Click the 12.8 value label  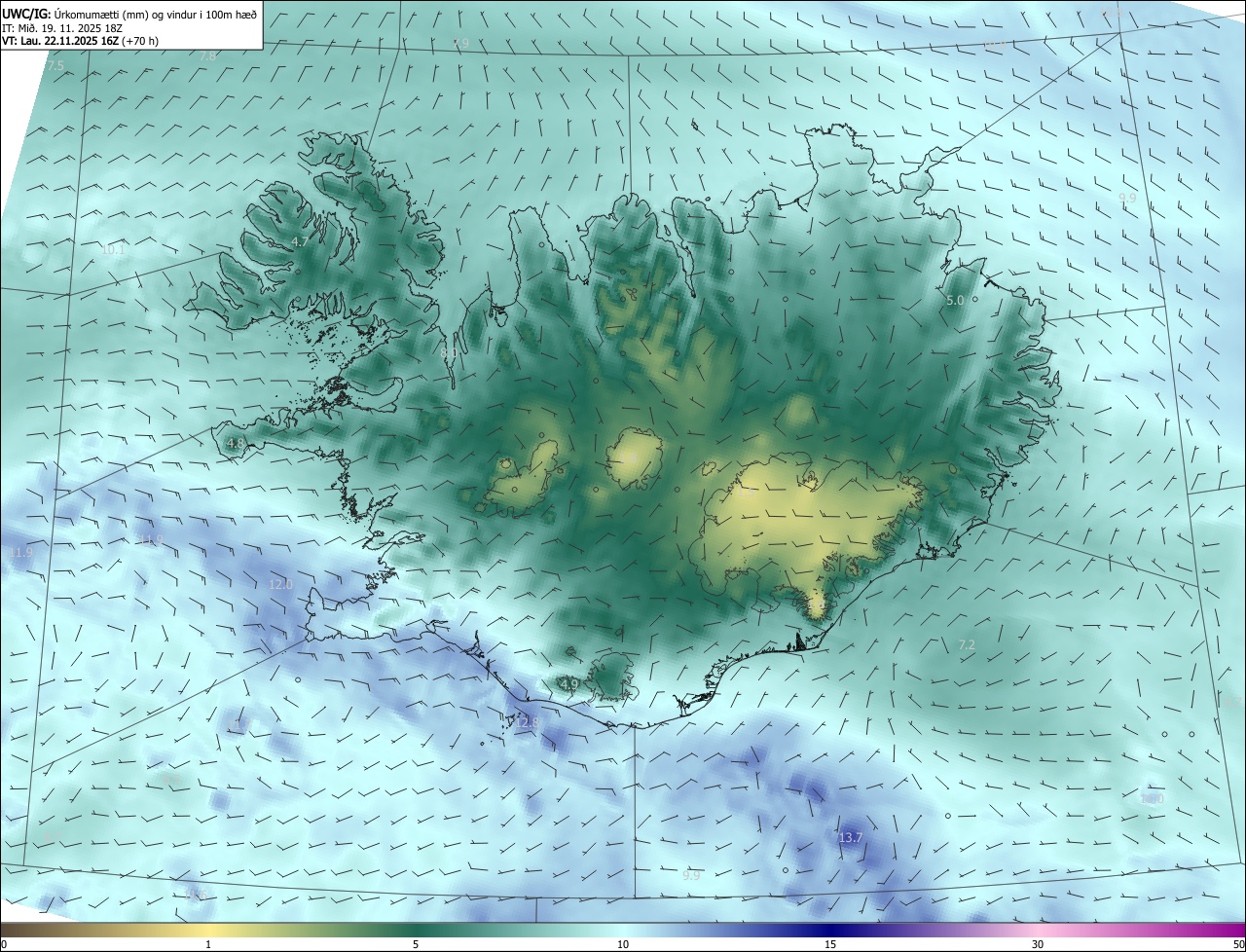tap(528, 722)
